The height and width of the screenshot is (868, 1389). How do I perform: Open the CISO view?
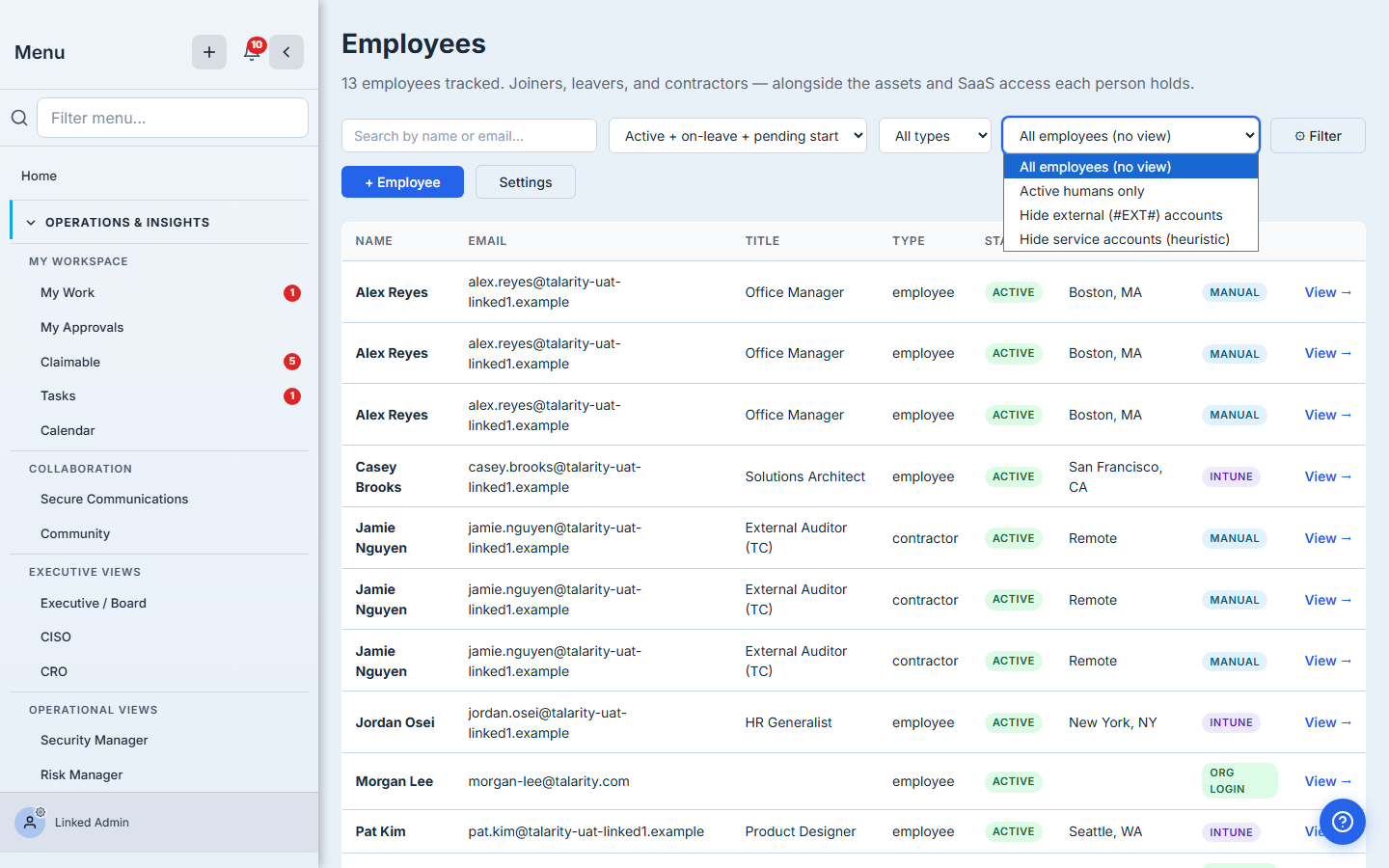[x=56, y=637]
